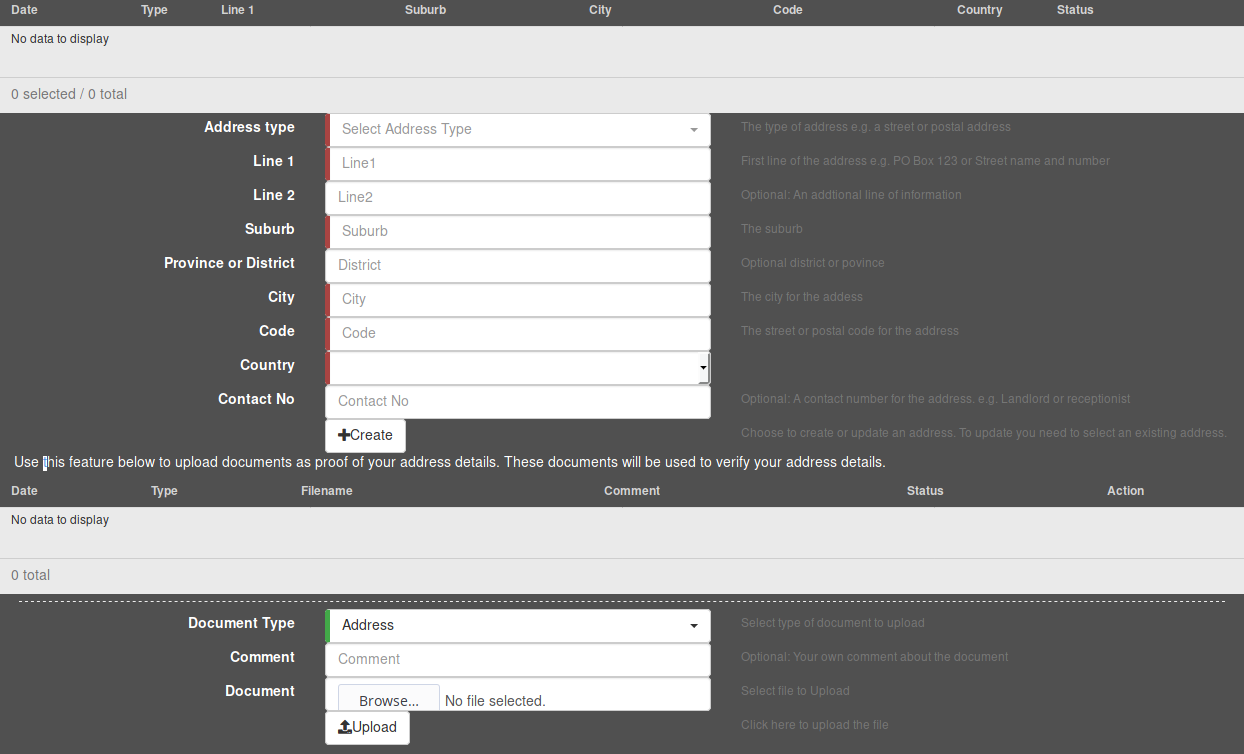Click the Browse... file button
1244x754 pixels.
(x=388, y=700)
